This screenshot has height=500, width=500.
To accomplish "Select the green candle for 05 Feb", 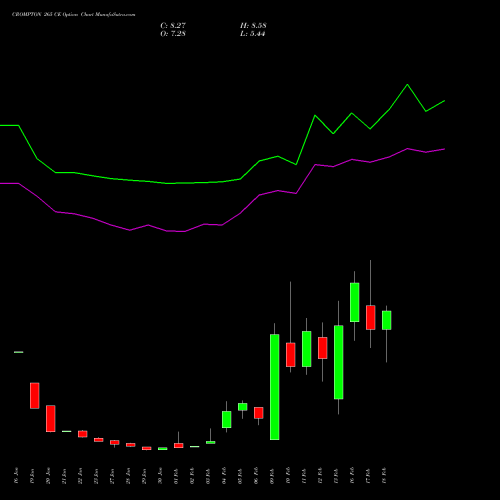I will click(243, 407).
